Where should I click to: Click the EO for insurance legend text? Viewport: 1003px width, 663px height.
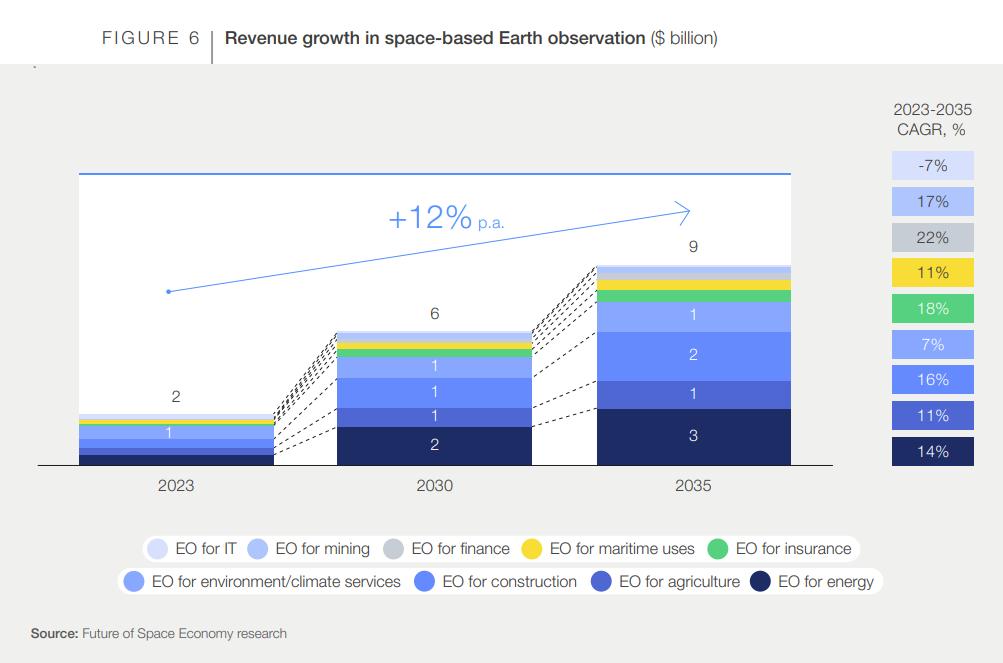tap(793, 549)
